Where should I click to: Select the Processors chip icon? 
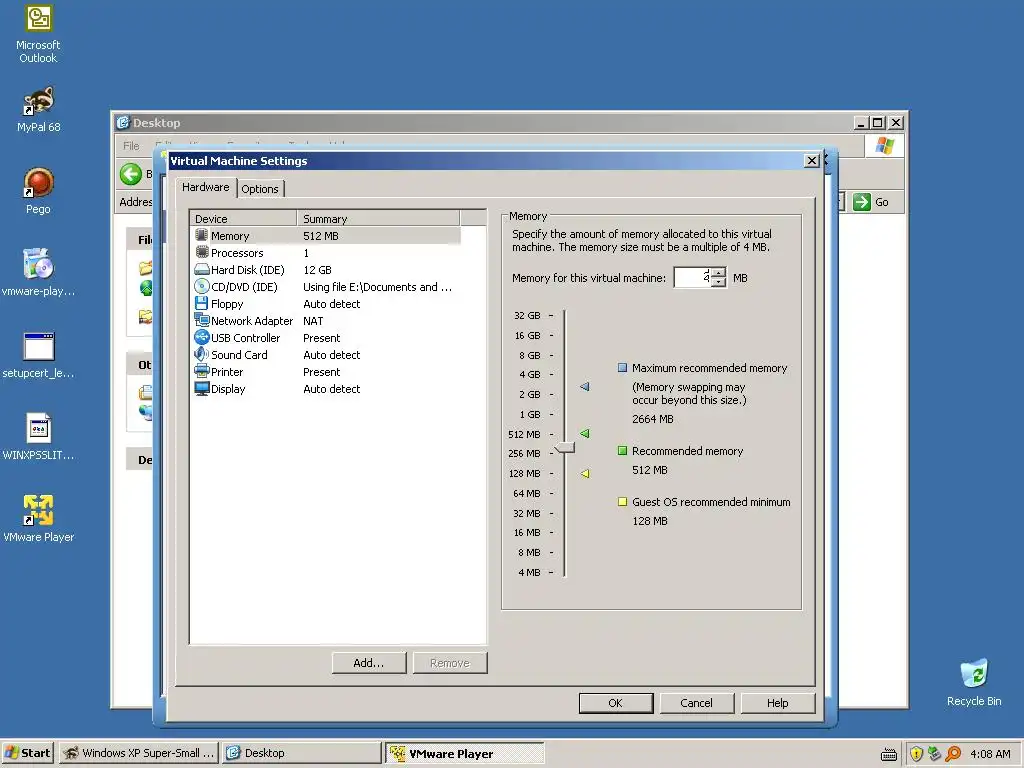click(202, 253)
